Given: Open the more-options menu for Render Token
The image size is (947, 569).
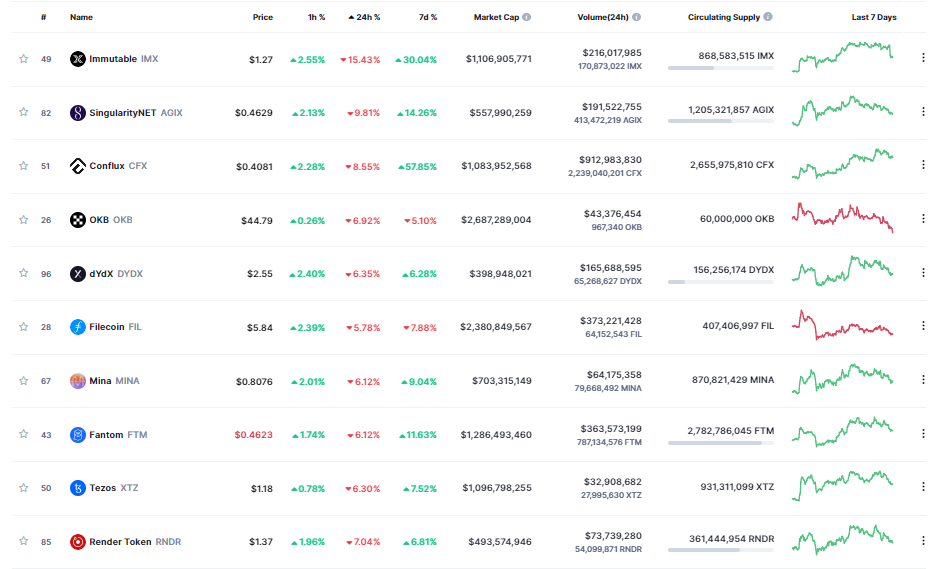Looking at the screenshot, I should coord(923,541).
